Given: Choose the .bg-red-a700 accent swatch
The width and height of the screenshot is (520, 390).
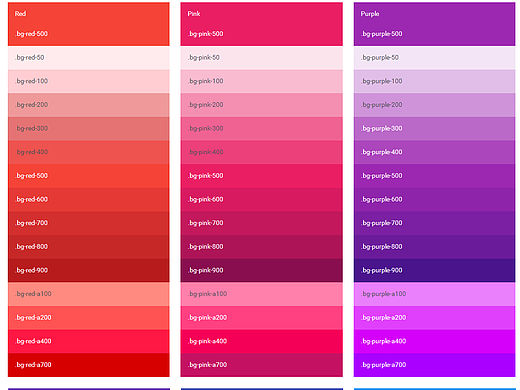Looking at the screenshot, I should pyautogui.click(x=89, y=365).
